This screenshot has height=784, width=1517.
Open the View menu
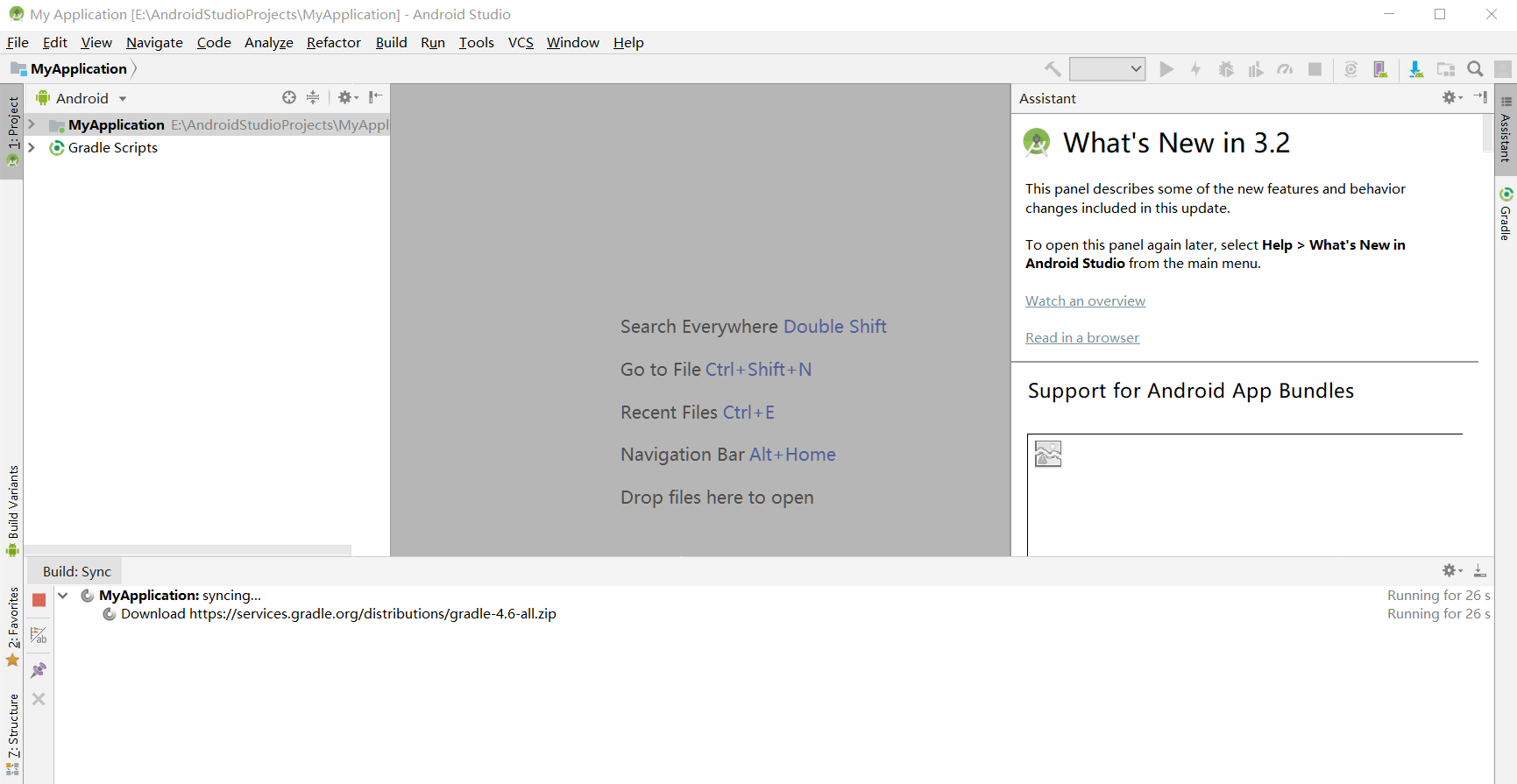point(96,42)
